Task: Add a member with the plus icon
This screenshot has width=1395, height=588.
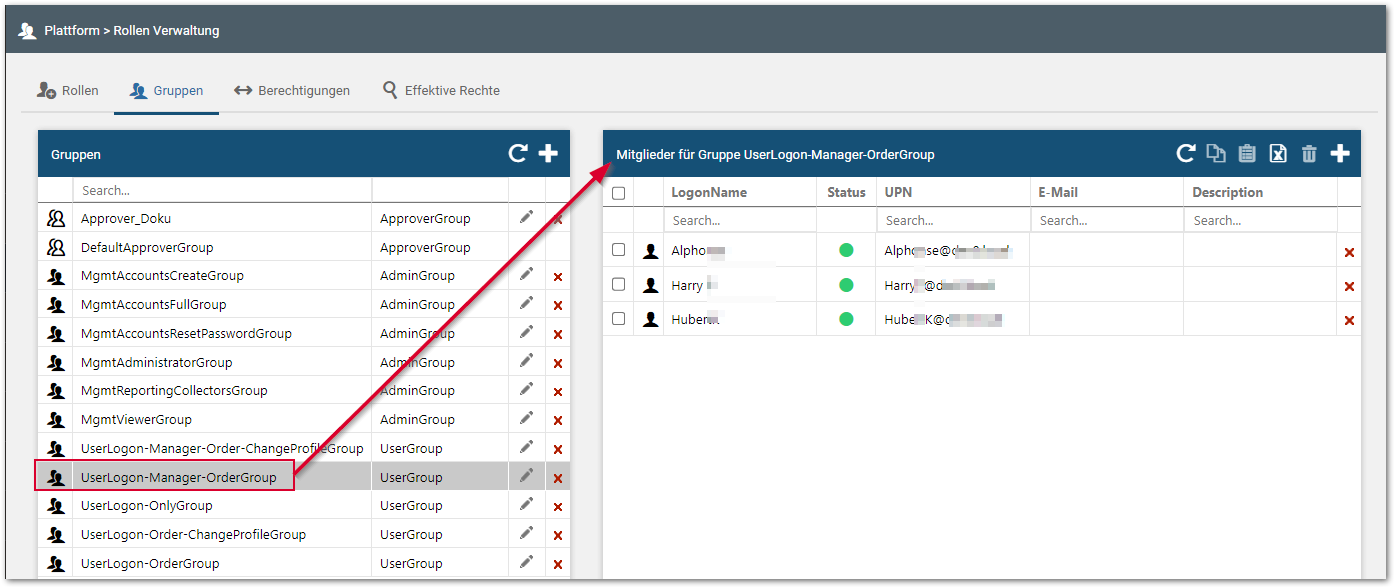Action: pos(1340,154)
